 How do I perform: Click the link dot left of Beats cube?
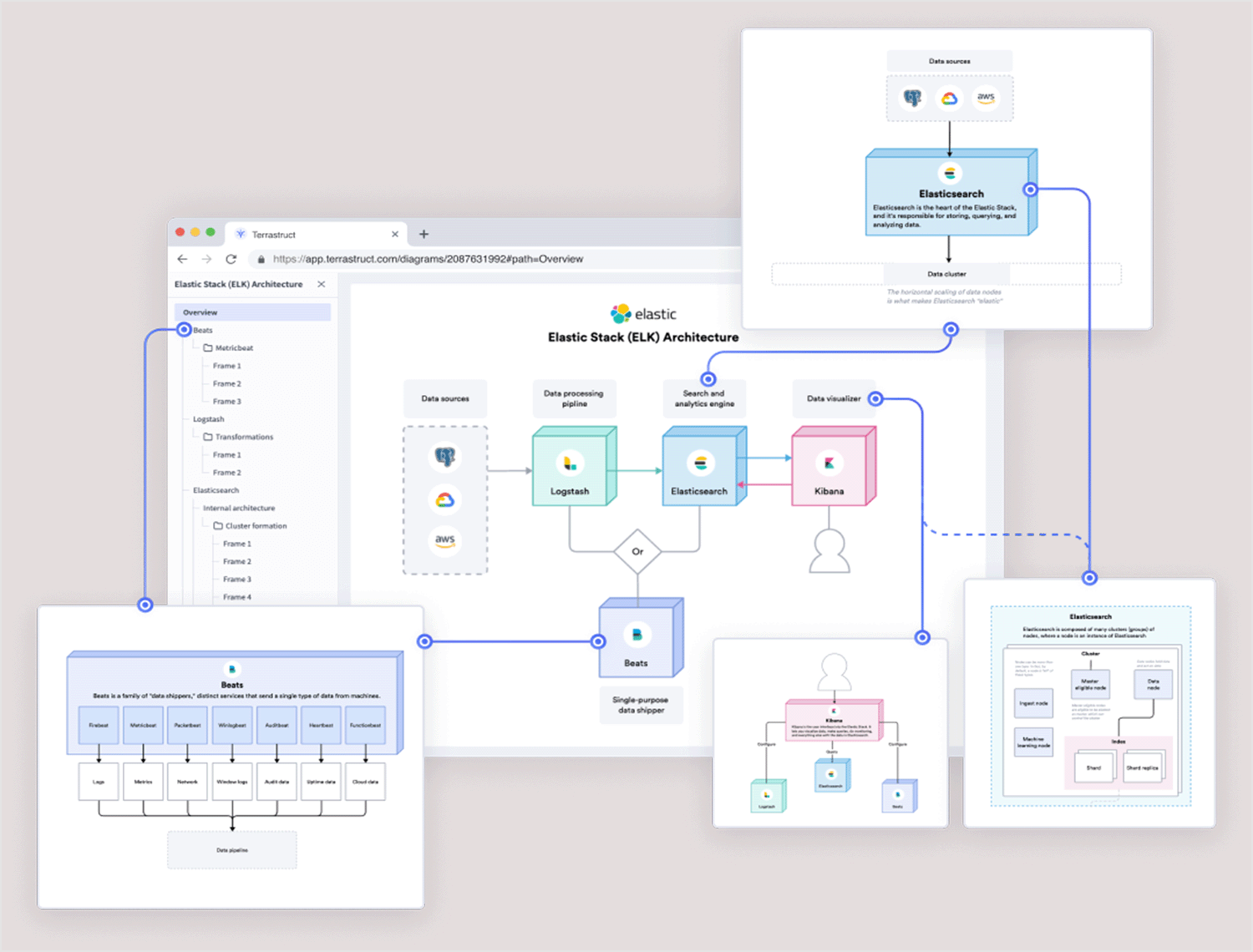pos(598,641)
